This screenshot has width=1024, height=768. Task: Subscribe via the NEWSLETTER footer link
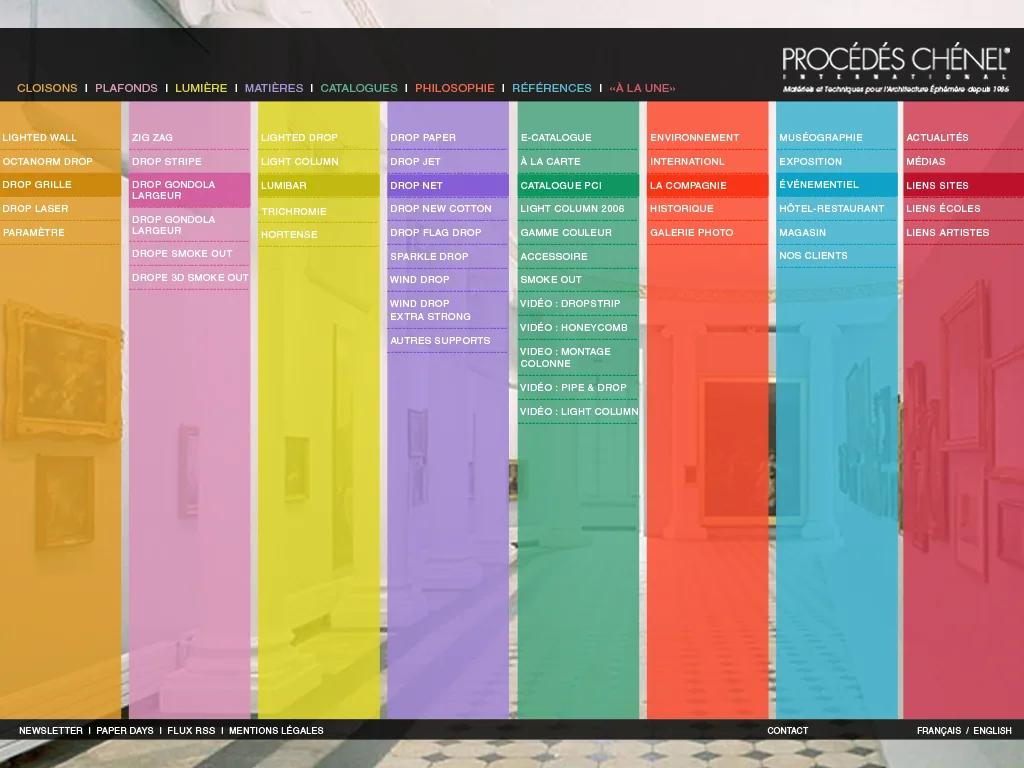(x=51, y=731)
